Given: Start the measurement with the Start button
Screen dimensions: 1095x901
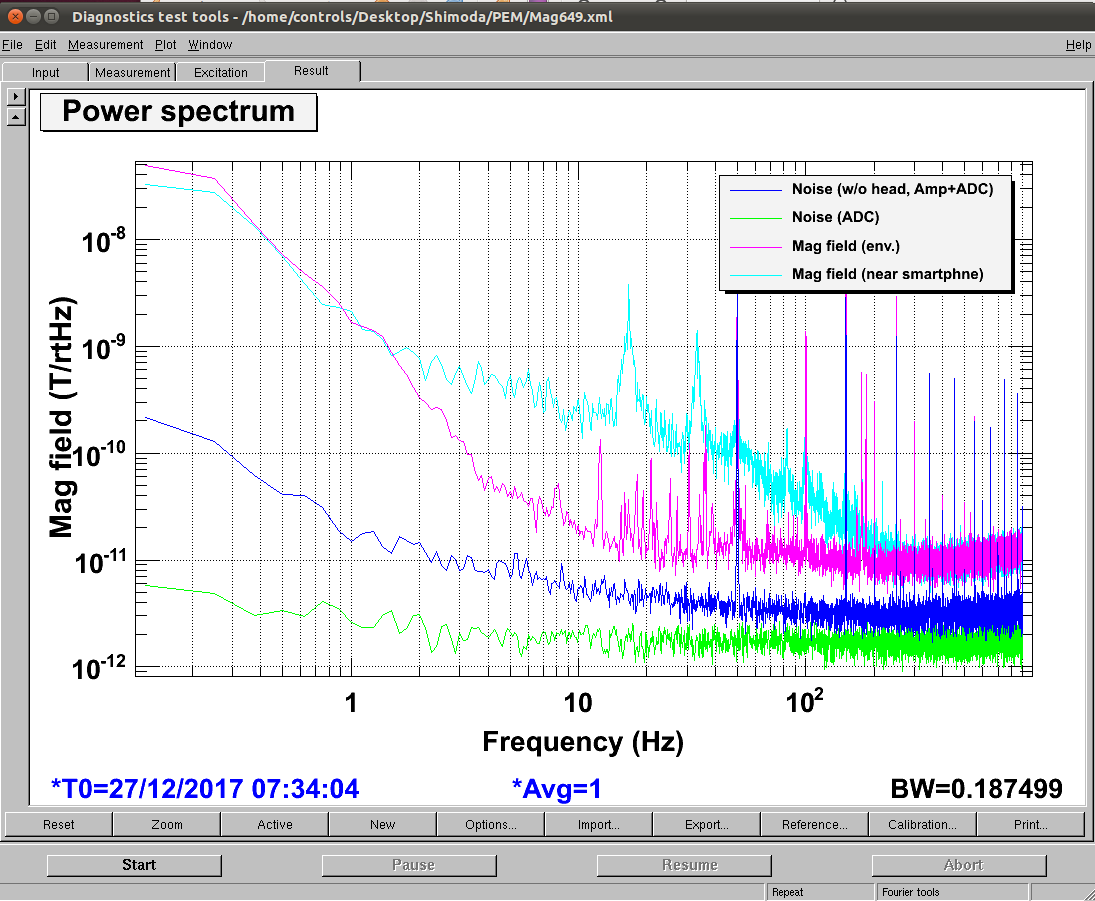Looking at the screenshot, I should tap(139, 865).
